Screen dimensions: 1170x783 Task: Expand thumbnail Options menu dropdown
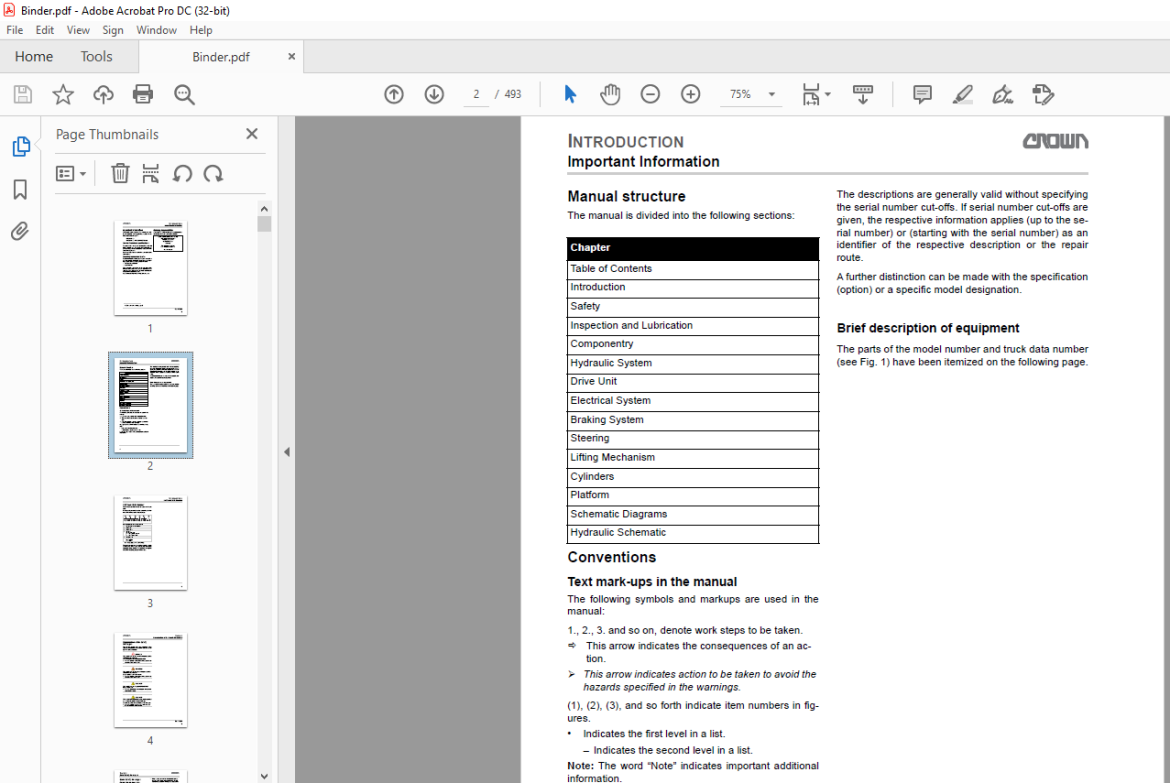(x=71, y=174)
